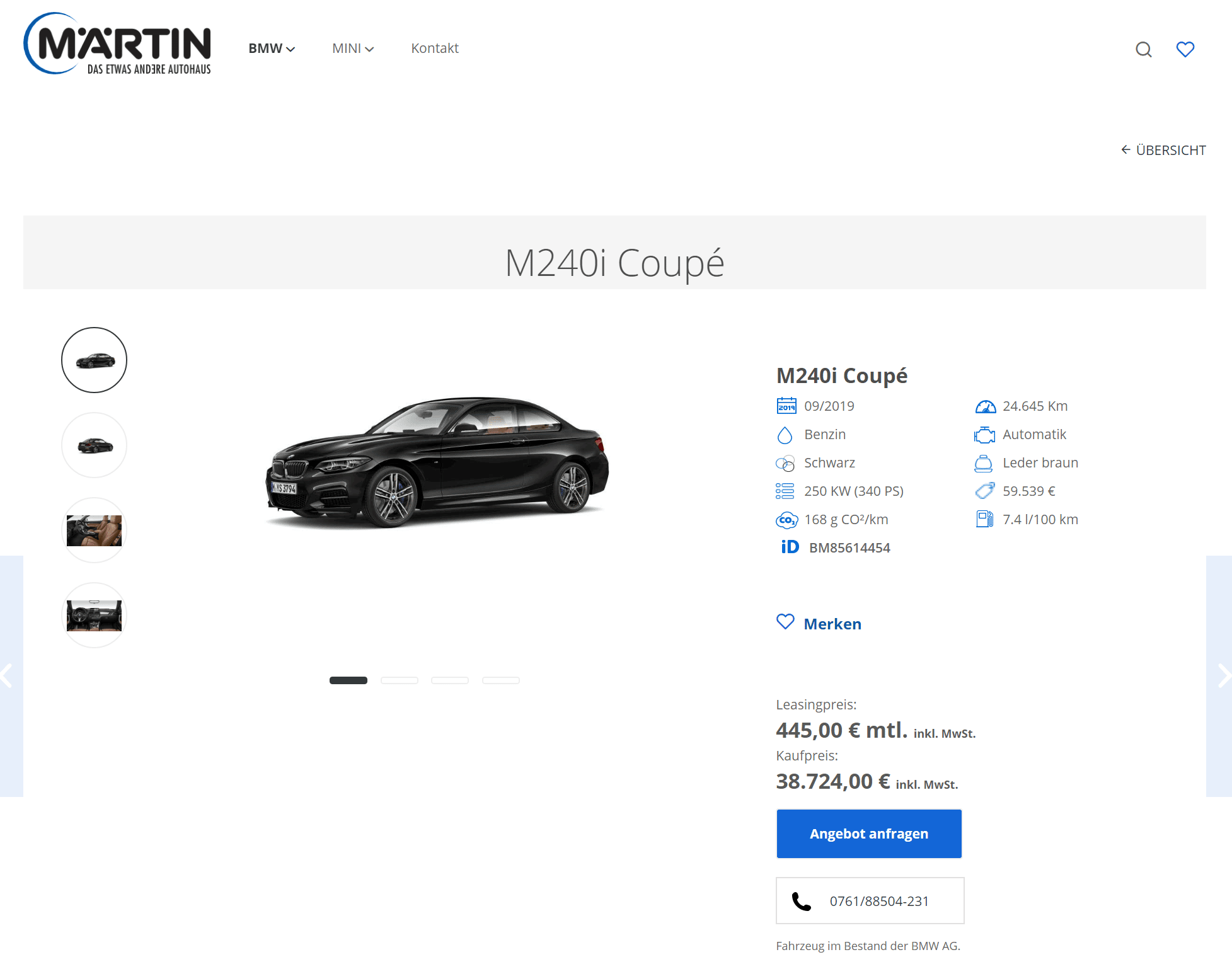Click Merken to save the vehicle

(x=832, y=624)
